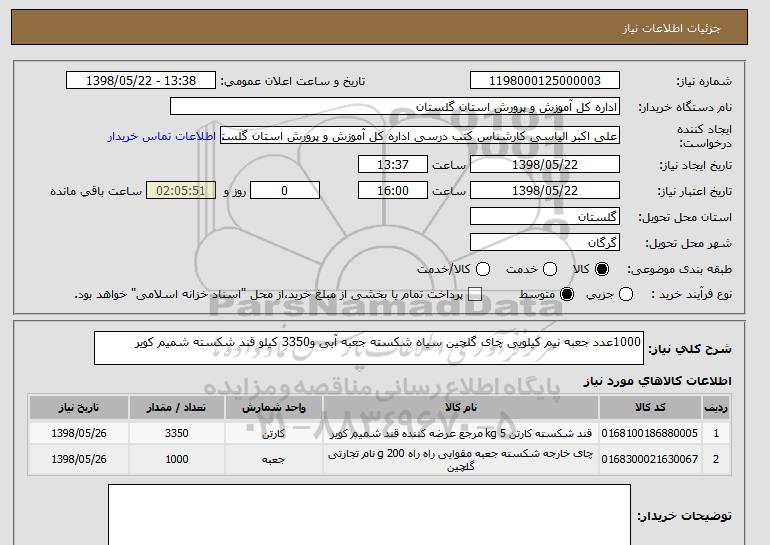Select the کالا radio button
770x545 pixels.
pyautogui.click(x=602, y=269)
